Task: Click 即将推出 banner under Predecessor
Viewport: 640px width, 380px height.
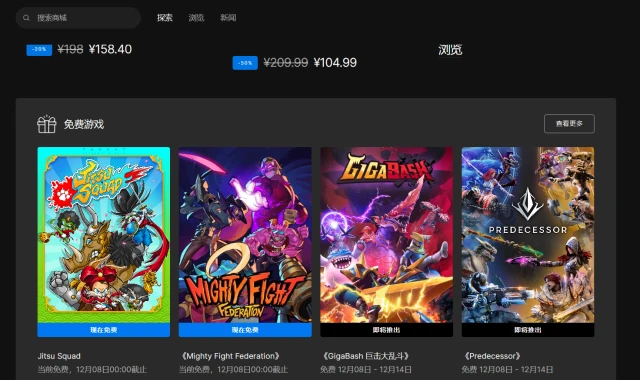Action: point(528,330)
